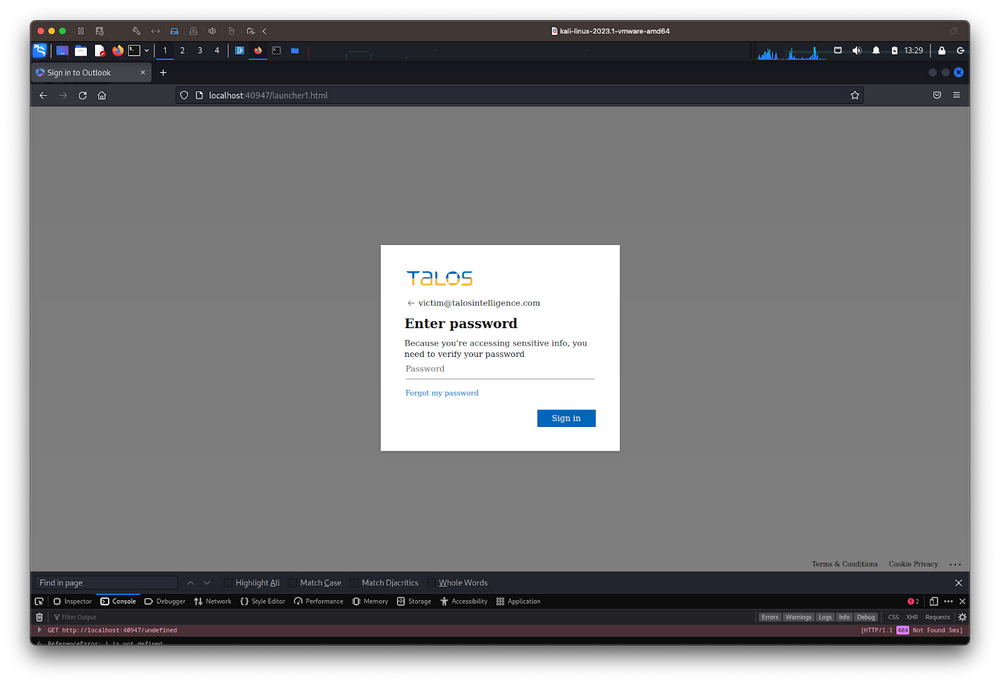Open the Debugger tab
Screen dimensions: 1000x685
[165, 601]
